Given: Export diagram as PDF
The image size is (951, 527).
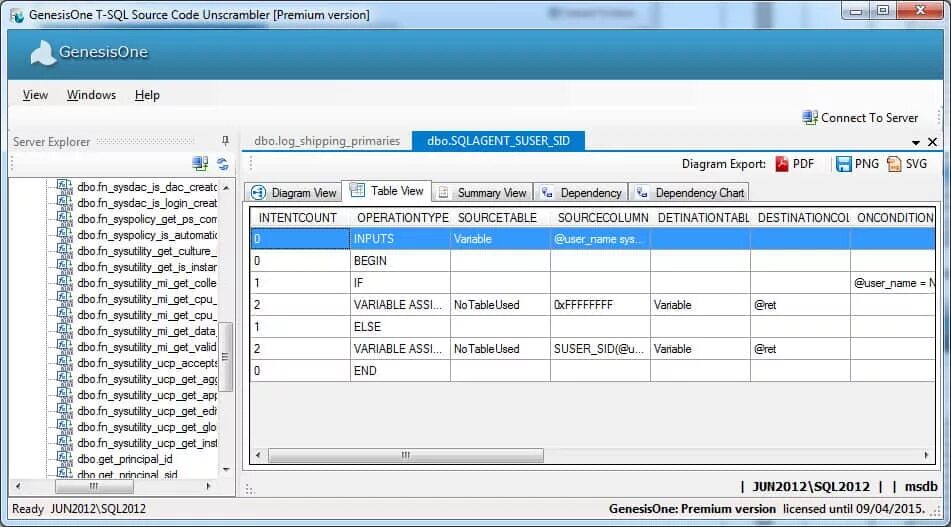Looking at the screenshot, I should [795, 164].
